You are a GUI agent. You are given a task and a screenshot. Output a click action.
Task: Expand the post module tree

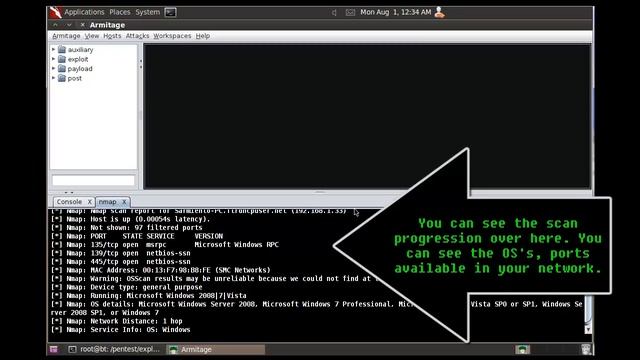53,78
